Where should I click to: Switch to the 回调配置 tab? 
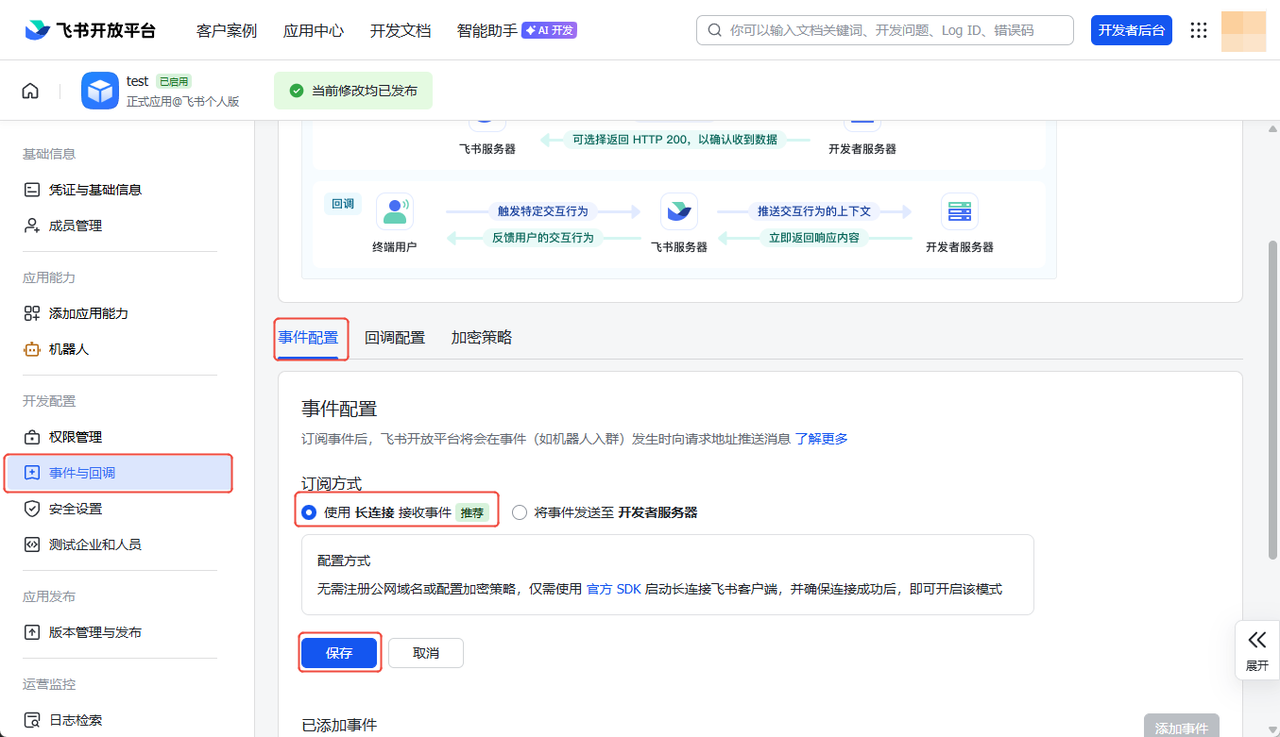click(x=394, y=338)
